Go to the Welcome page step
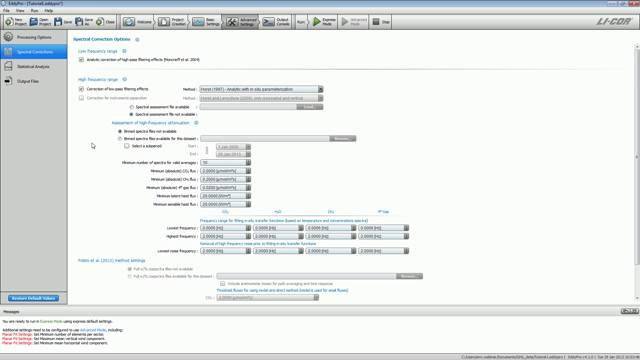Image resolution: width=640 pixels, height=360 pixels. click(x=137, y=22)
